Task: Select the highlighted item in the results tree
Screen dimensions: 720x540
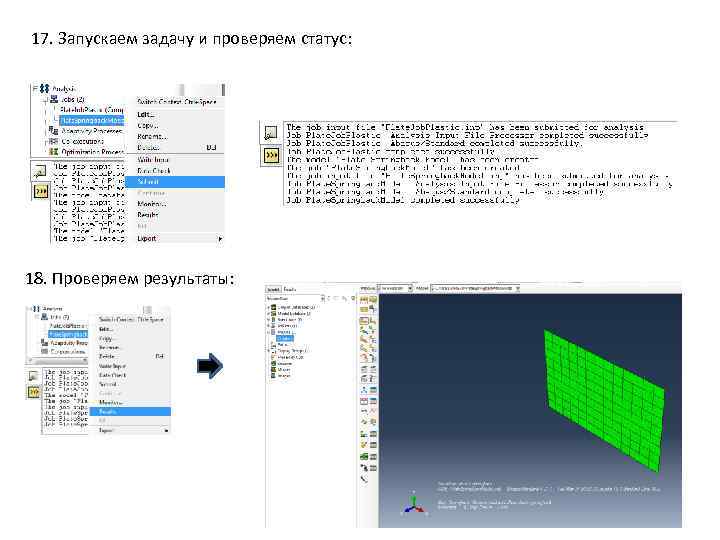Action: coord(285,338)
